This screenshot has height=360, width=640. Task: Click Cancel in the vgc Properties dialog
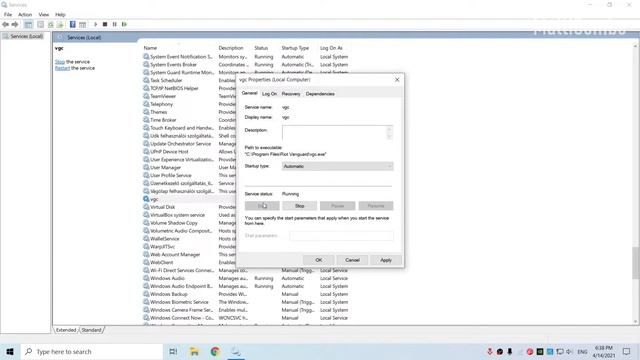(x=352, y=260)
